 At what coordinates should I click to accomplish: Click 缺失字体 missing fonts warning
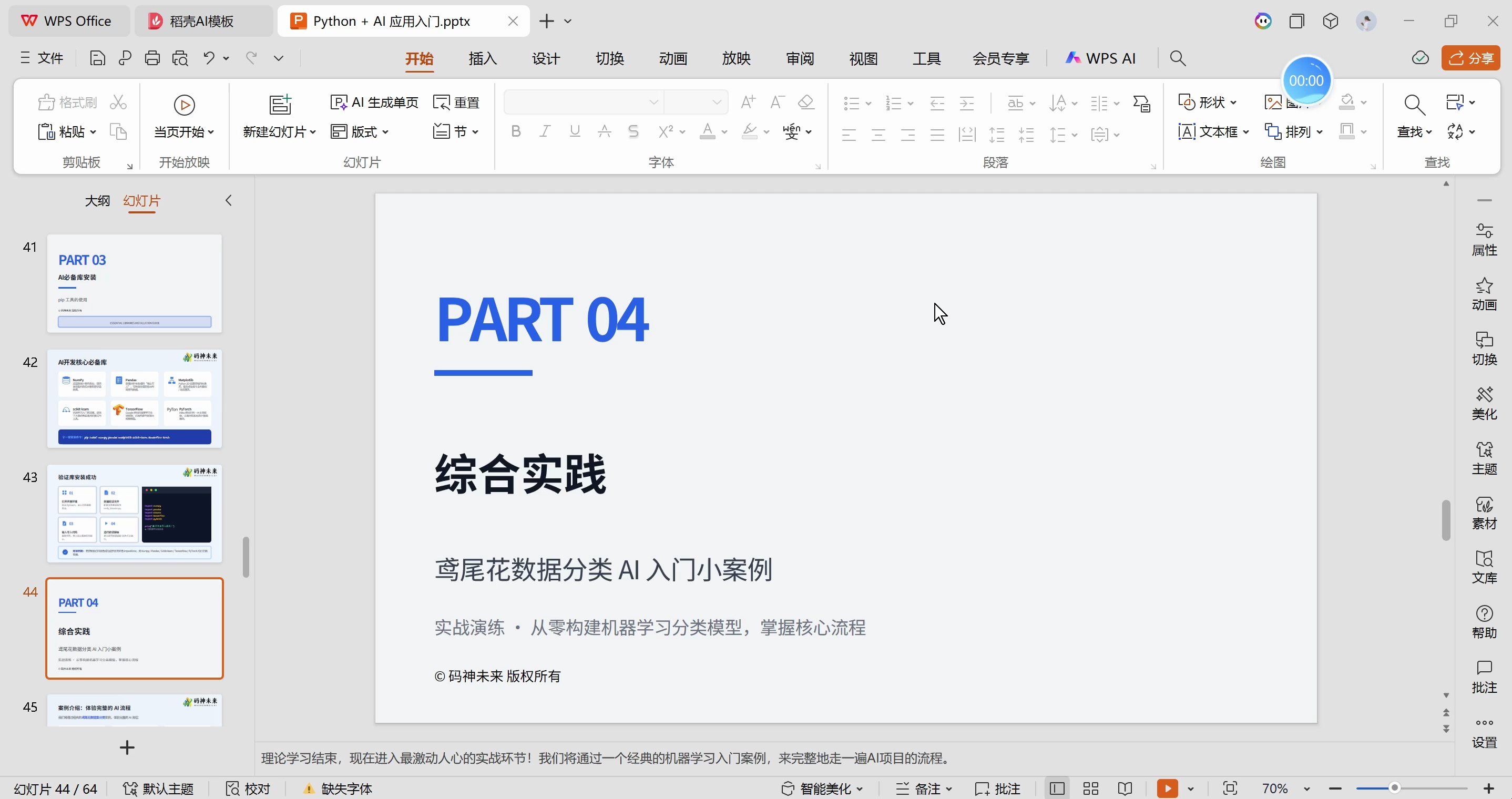338,788
